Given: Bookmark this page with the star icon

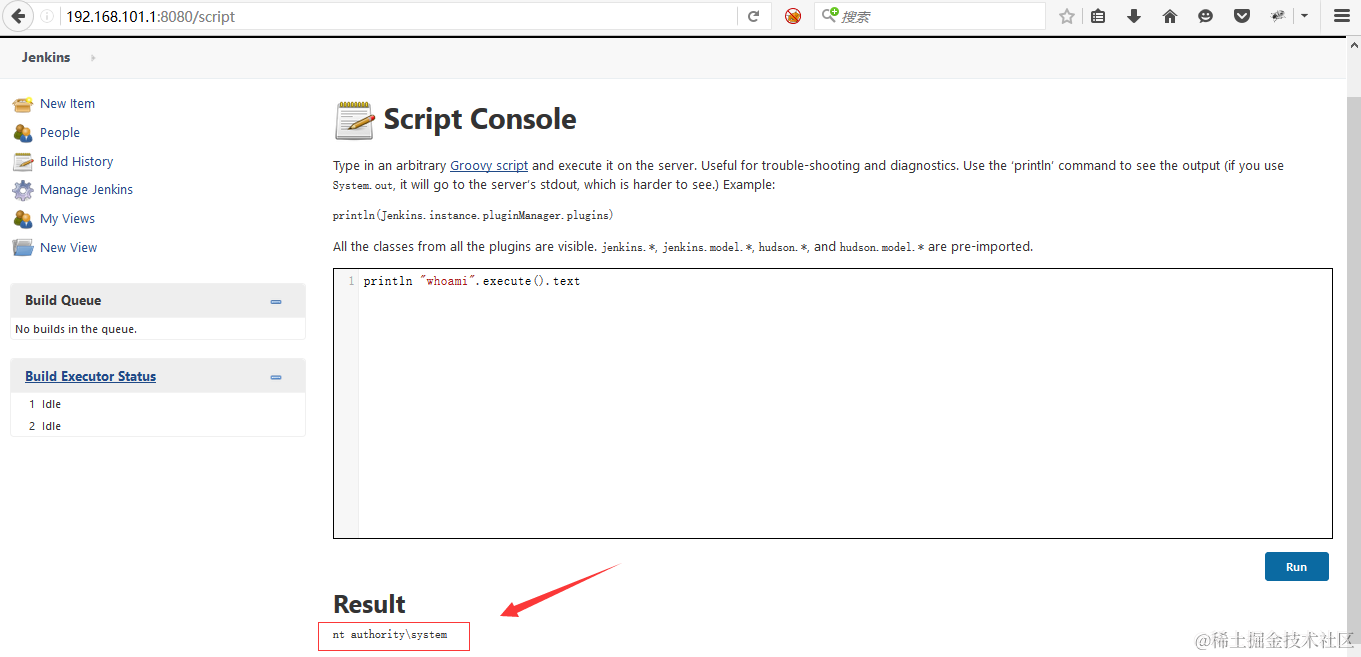Looking at the screenshot, I should pyautogui.click(x=1067, y=16).
